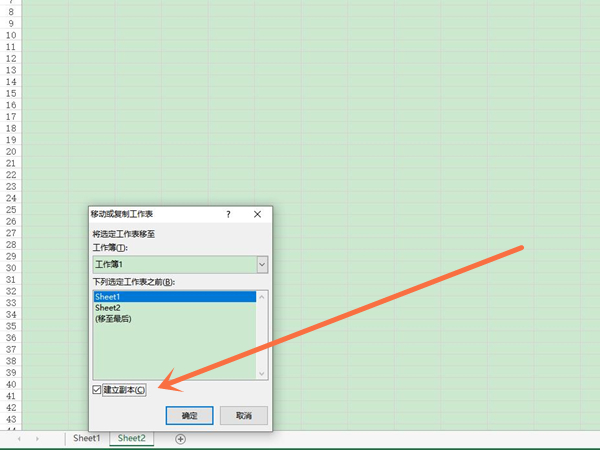The image size is (600, 450).
Task: Toggle the 建立副本 checkbox
Action: click(x=96, y=390)
